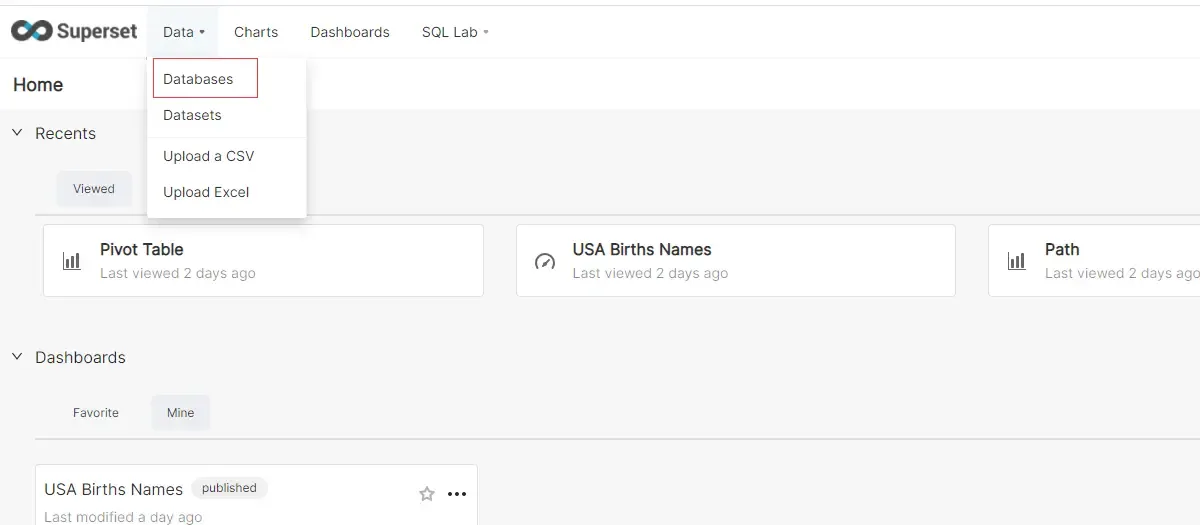Toggle the Data dropdown menu
Screen dimensions: 1200x525
[x=183, y=32]
